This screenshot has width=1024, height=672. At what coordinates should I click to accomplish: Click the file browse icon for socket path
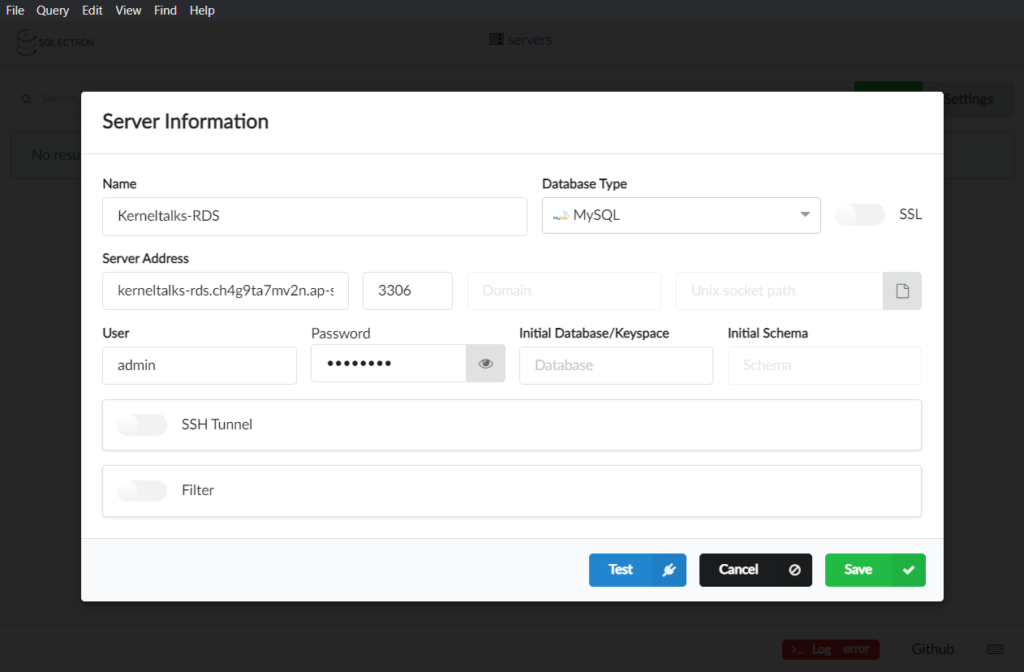click(x=903, y=291)
